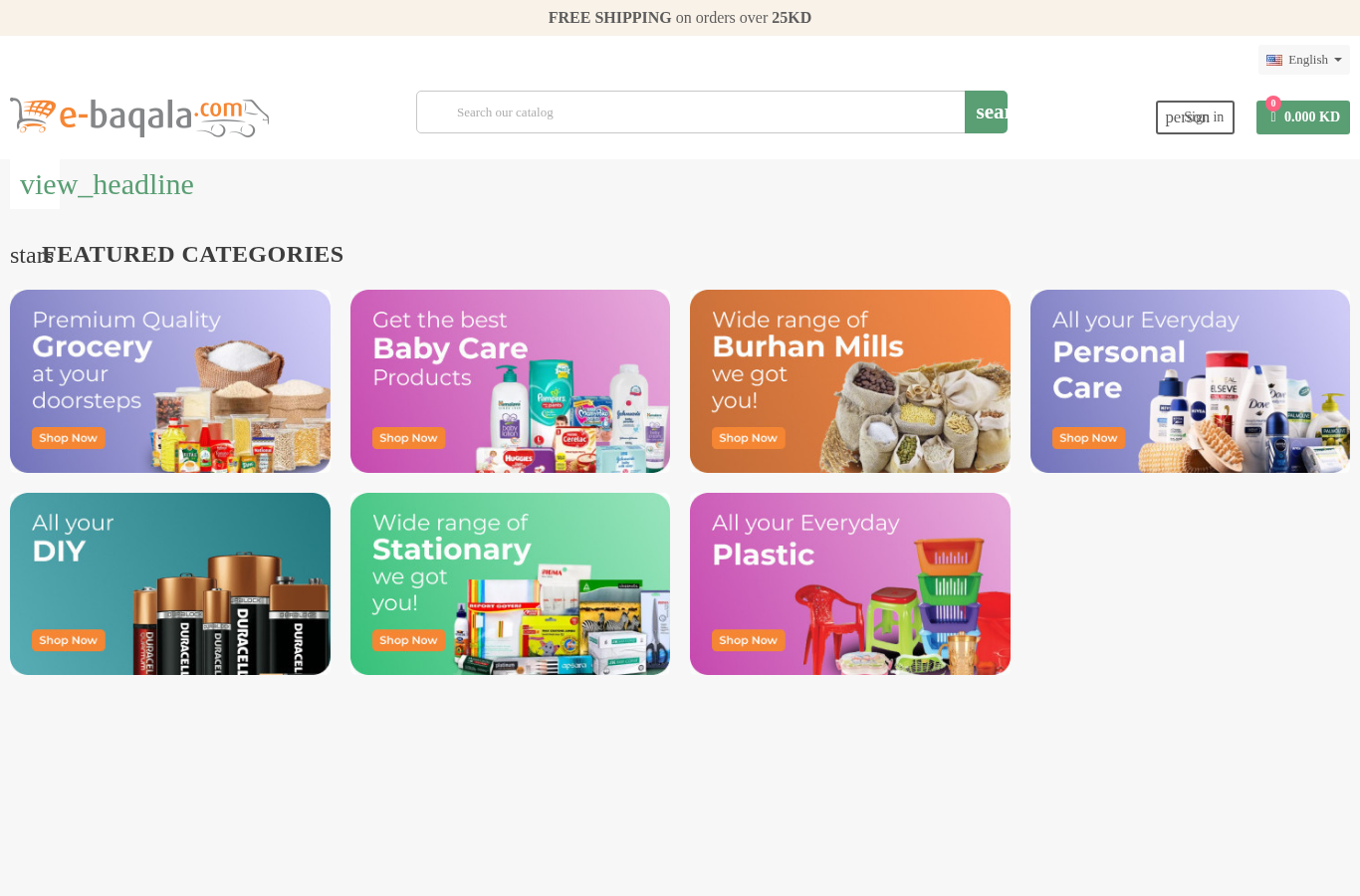Viewport: 1360px width, 896px height.
Task: Open the view_headline menu icon
Action: [107, 184]
